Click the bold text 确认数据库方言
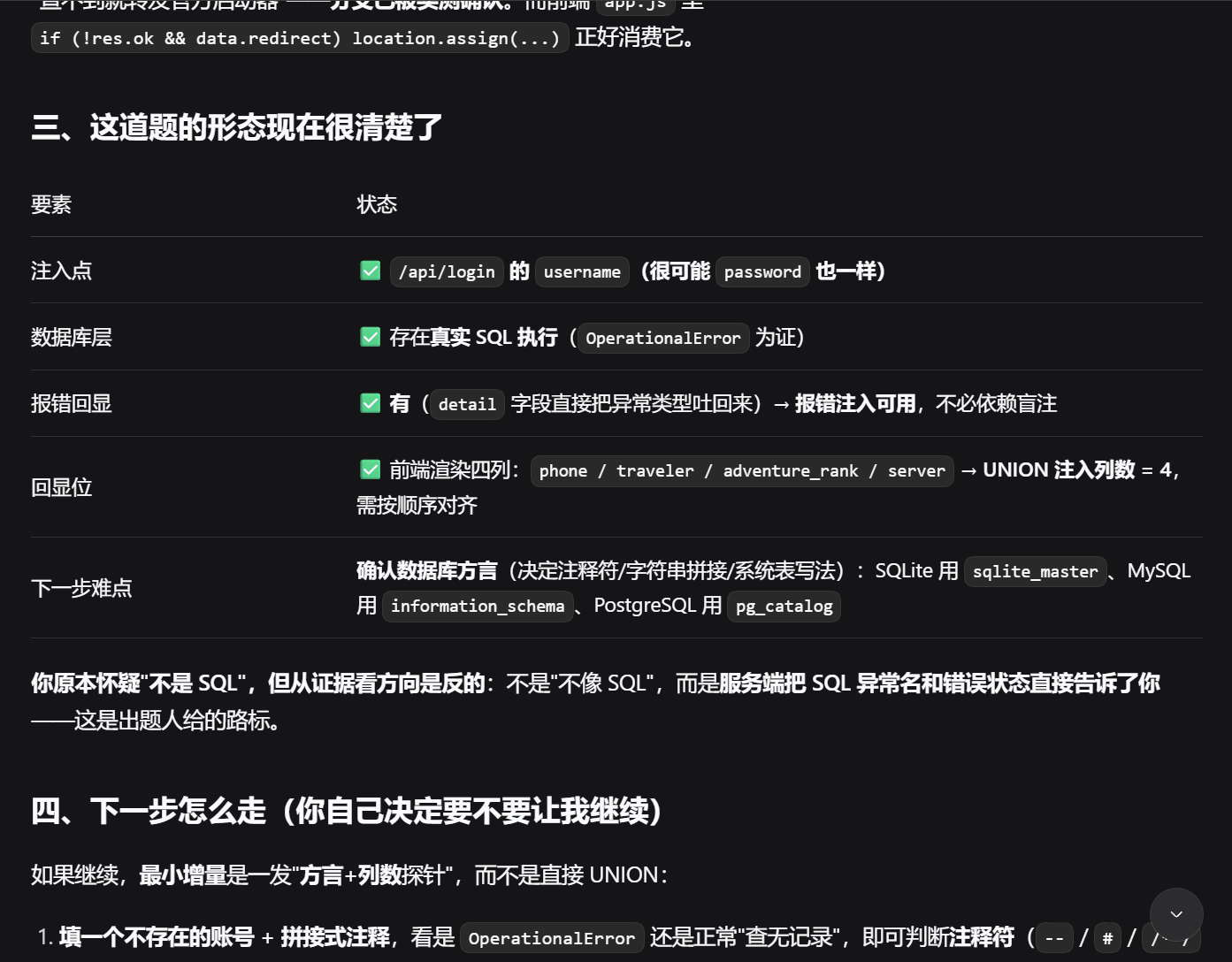 pos(427,570)
